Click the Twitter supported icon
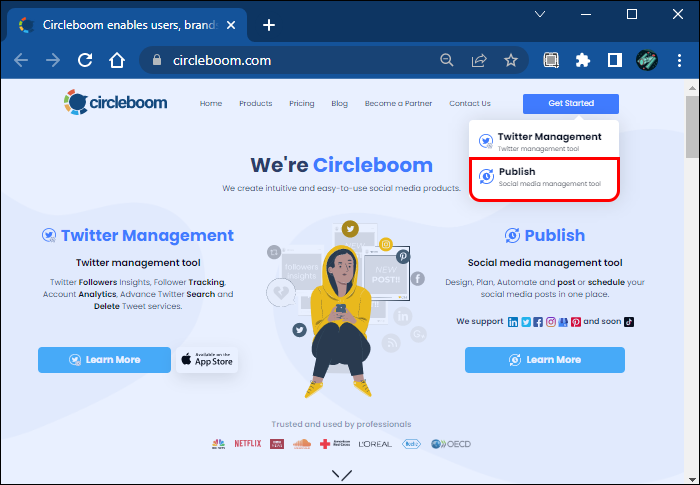The height and width of the screenshot is (485, 700). tap(526, 322)
